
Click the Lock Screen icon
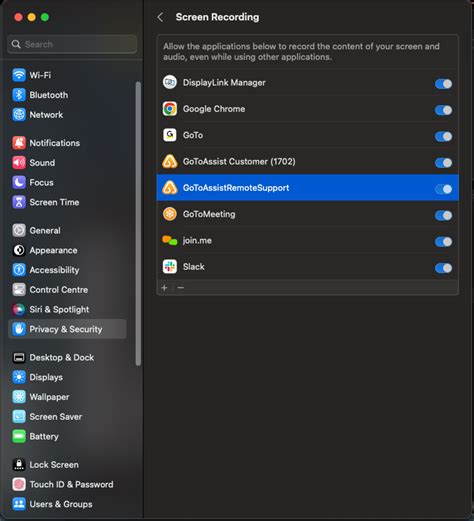pos(19,464)
